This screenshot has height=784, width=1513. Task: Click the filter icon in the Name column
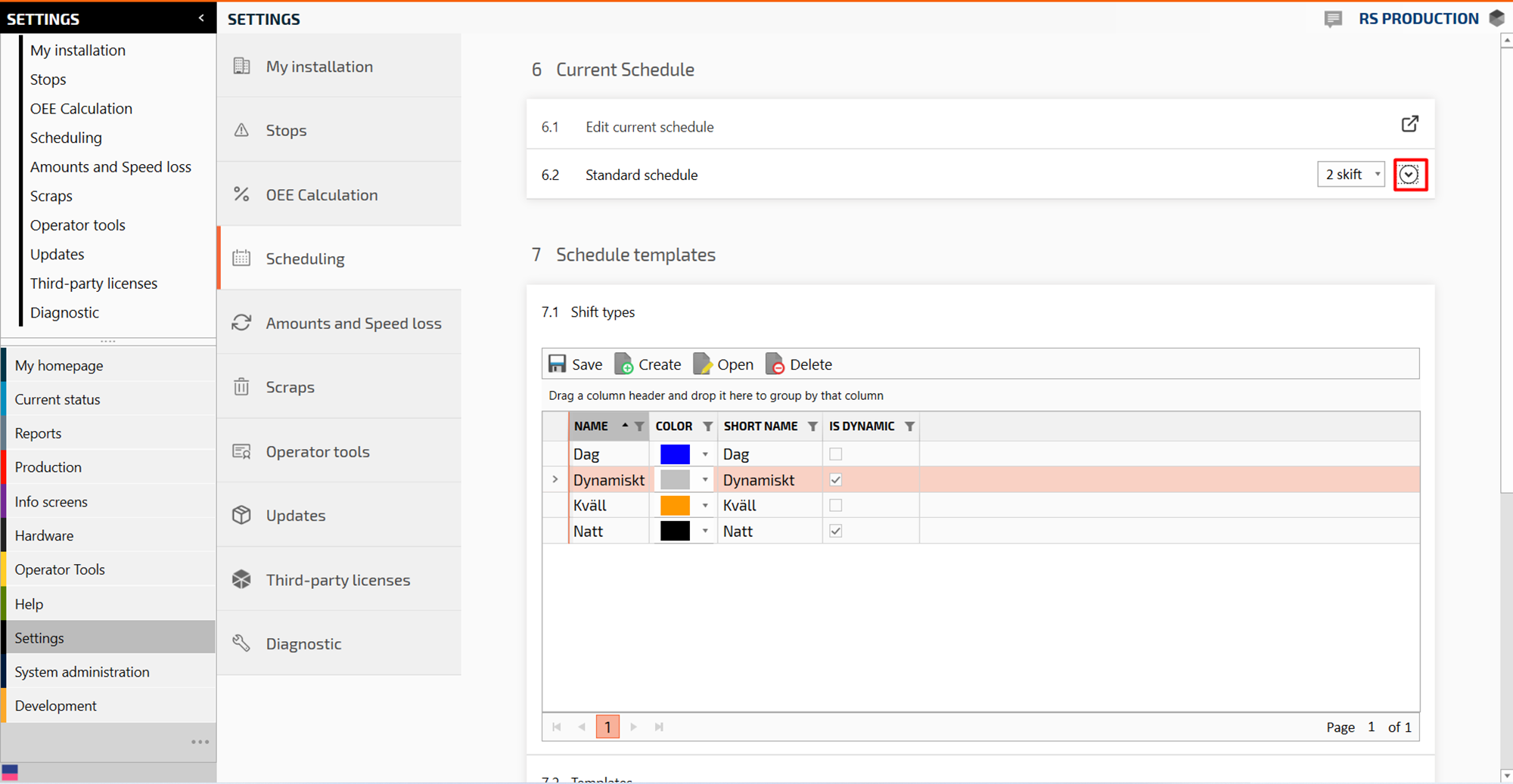pos(639,426)
